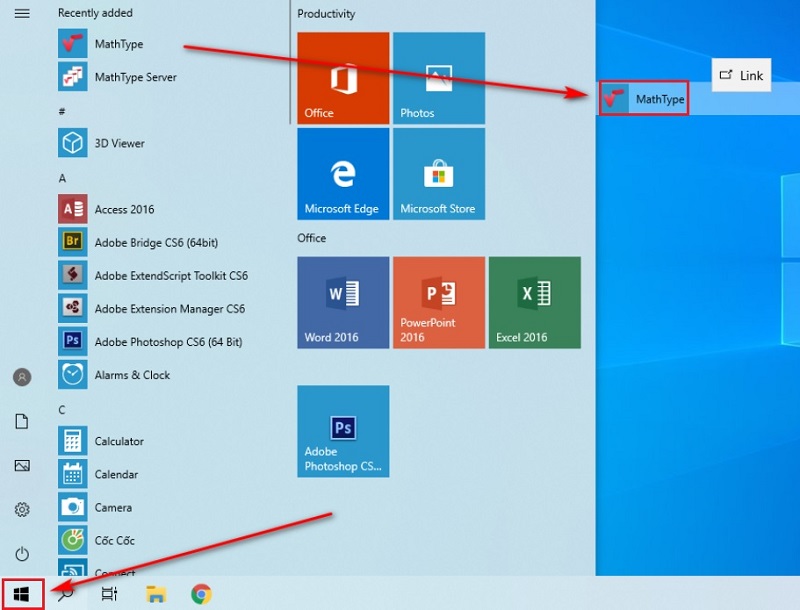Launch Adobe Bridge CS6 (64bit)
The width and height of the screenshot is (800, 610).
[x=155, y=243]
